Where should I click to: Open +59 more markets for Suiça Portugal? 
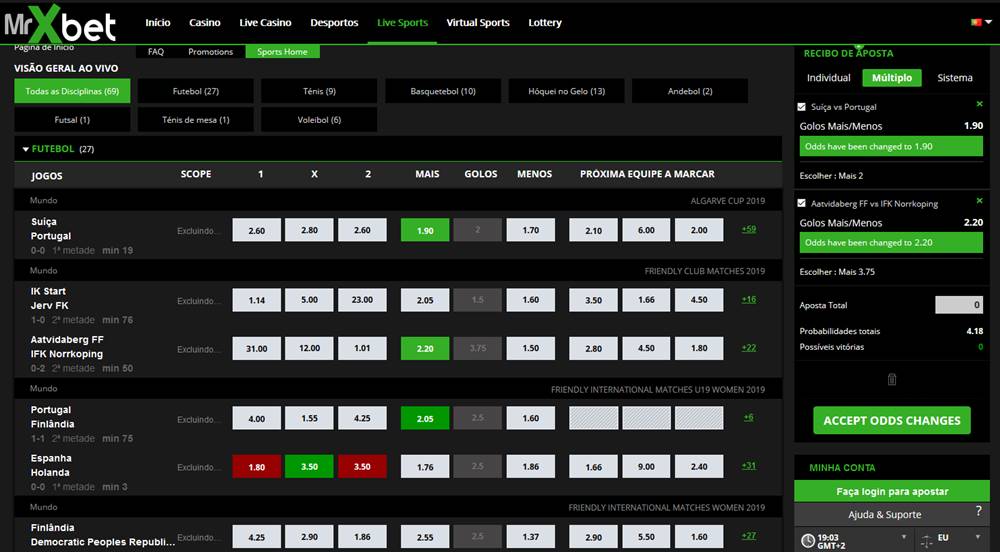748,230
